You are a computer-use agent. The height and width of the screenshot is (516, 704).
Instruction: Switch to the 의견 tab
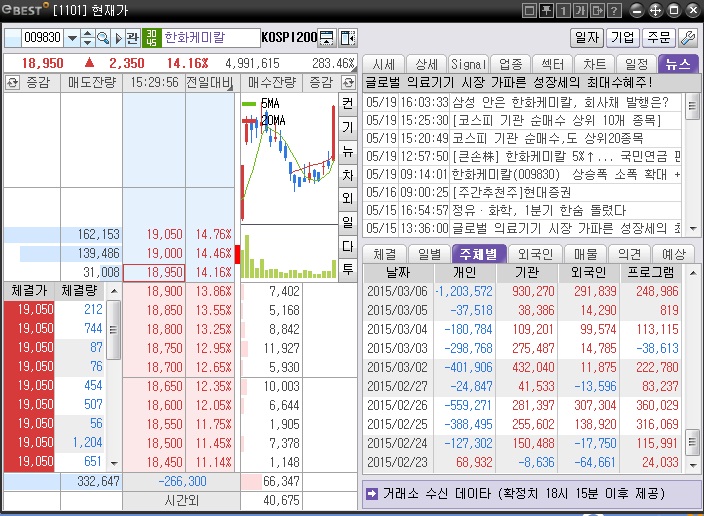[629, 255]
